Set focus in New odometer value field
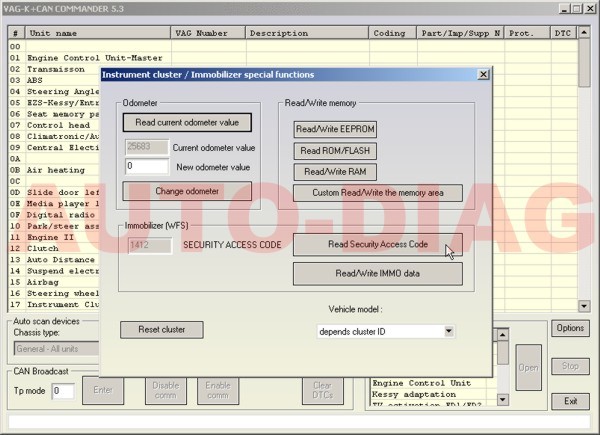The height and width of the screenshot is (435, 600). [147, 166]
